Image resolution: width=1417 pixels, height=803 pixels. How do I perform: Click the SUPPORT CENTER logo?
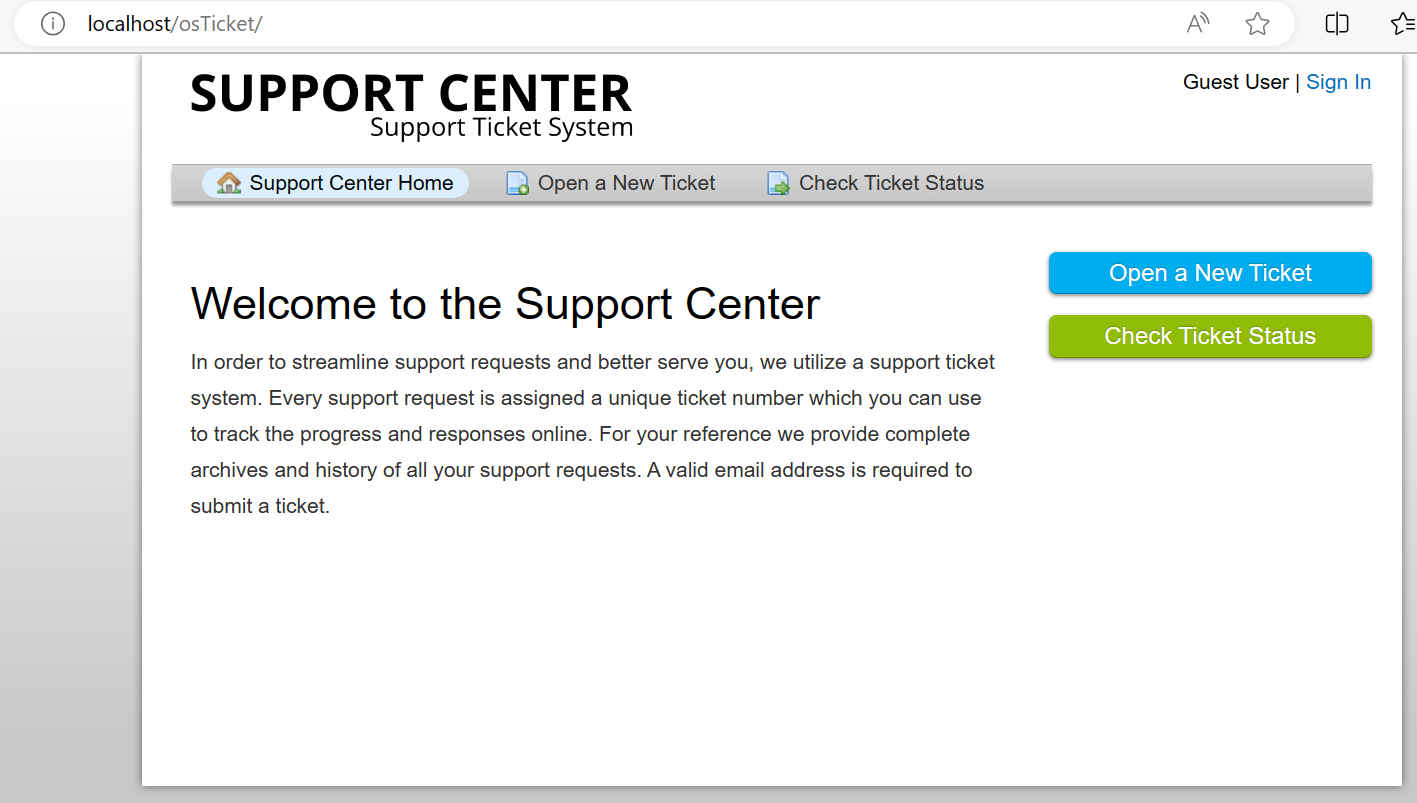(411, 94)
